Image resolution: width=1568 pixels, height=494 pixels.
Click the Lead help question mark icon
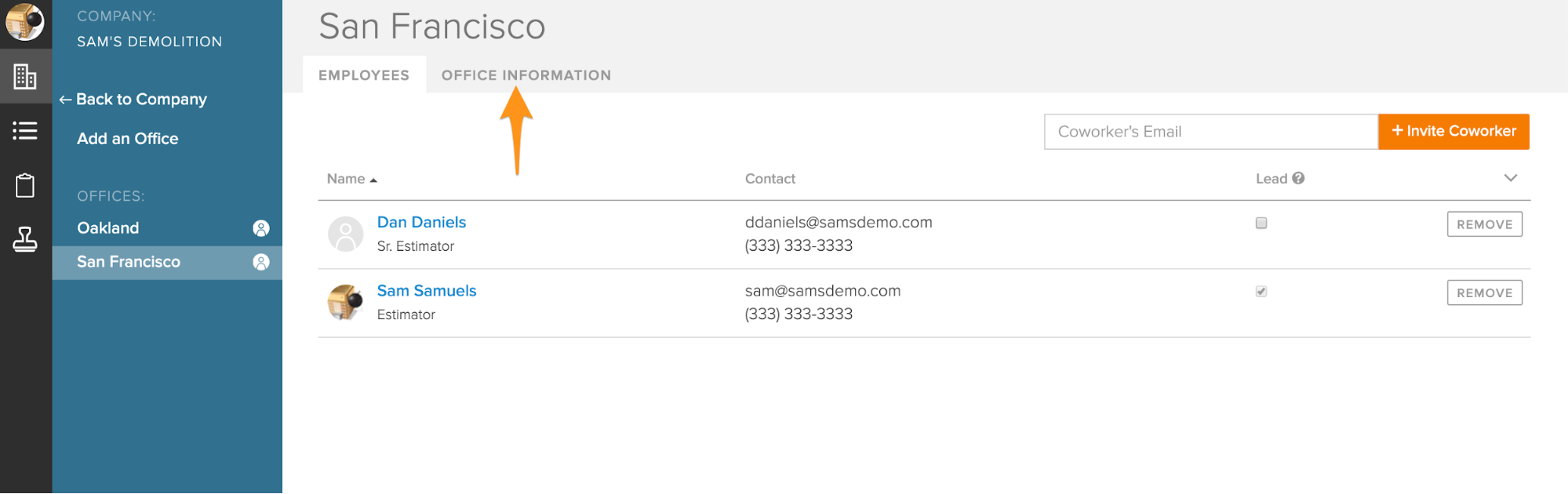(x=1298, y=178)
